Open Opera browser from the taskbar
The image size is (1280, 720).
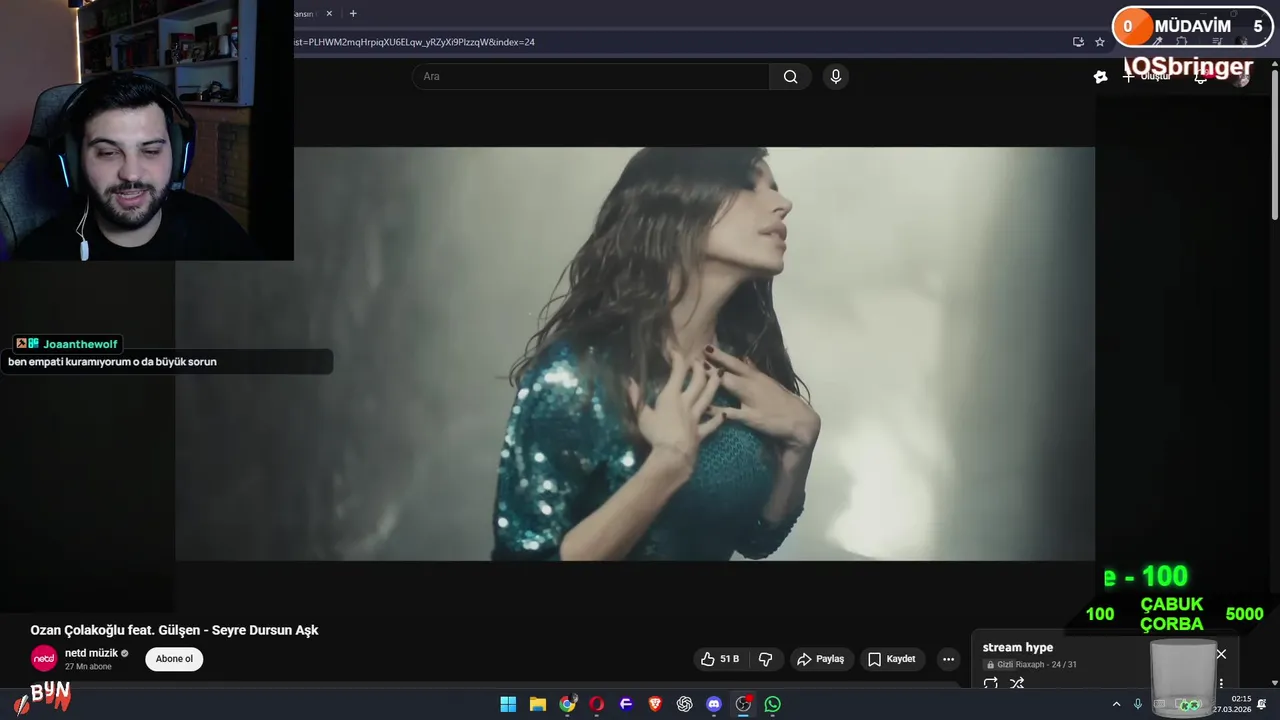596,704
